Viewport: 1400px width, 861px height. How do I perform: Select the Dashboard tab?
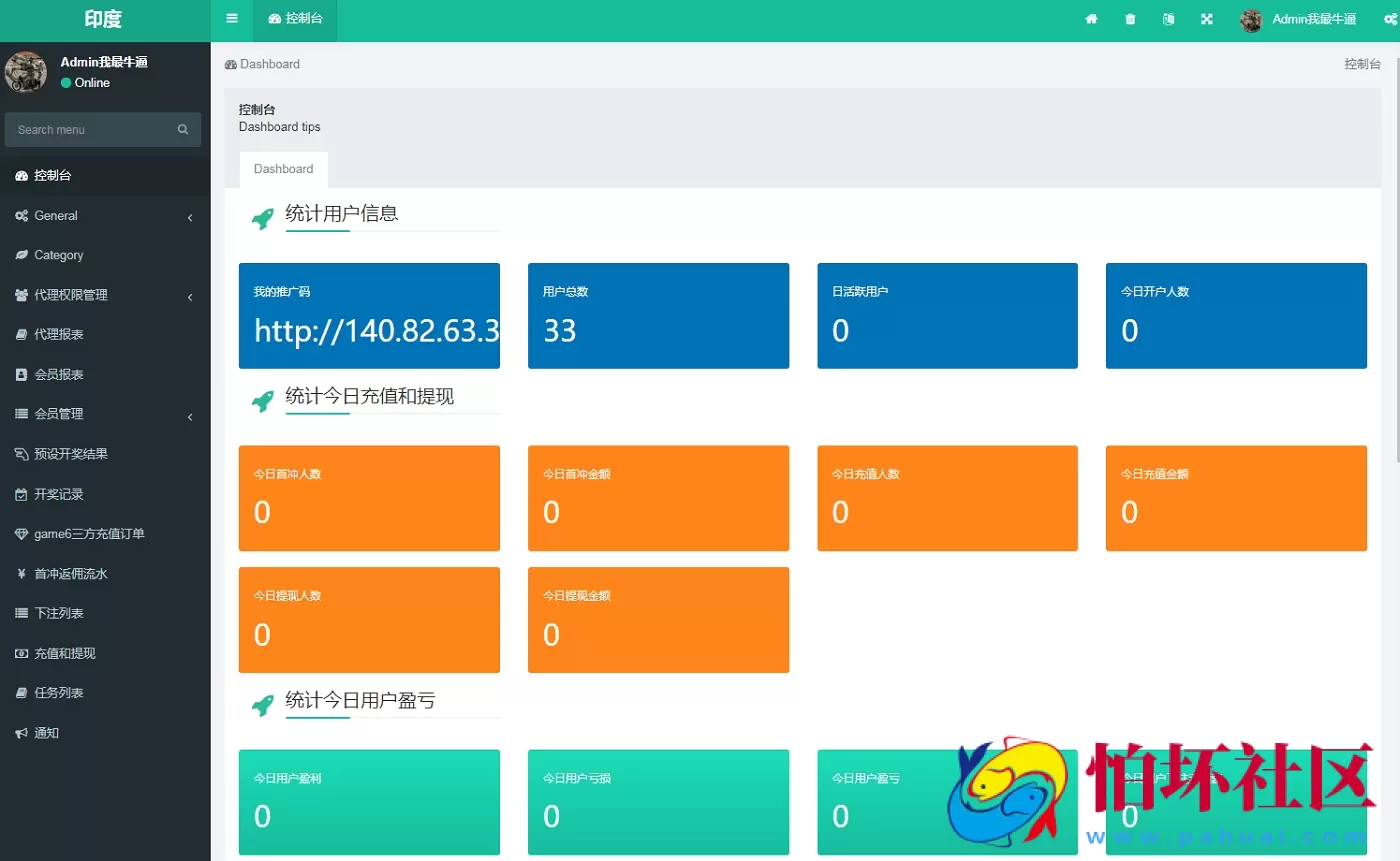pyautogui.click(x=283, y=169)
